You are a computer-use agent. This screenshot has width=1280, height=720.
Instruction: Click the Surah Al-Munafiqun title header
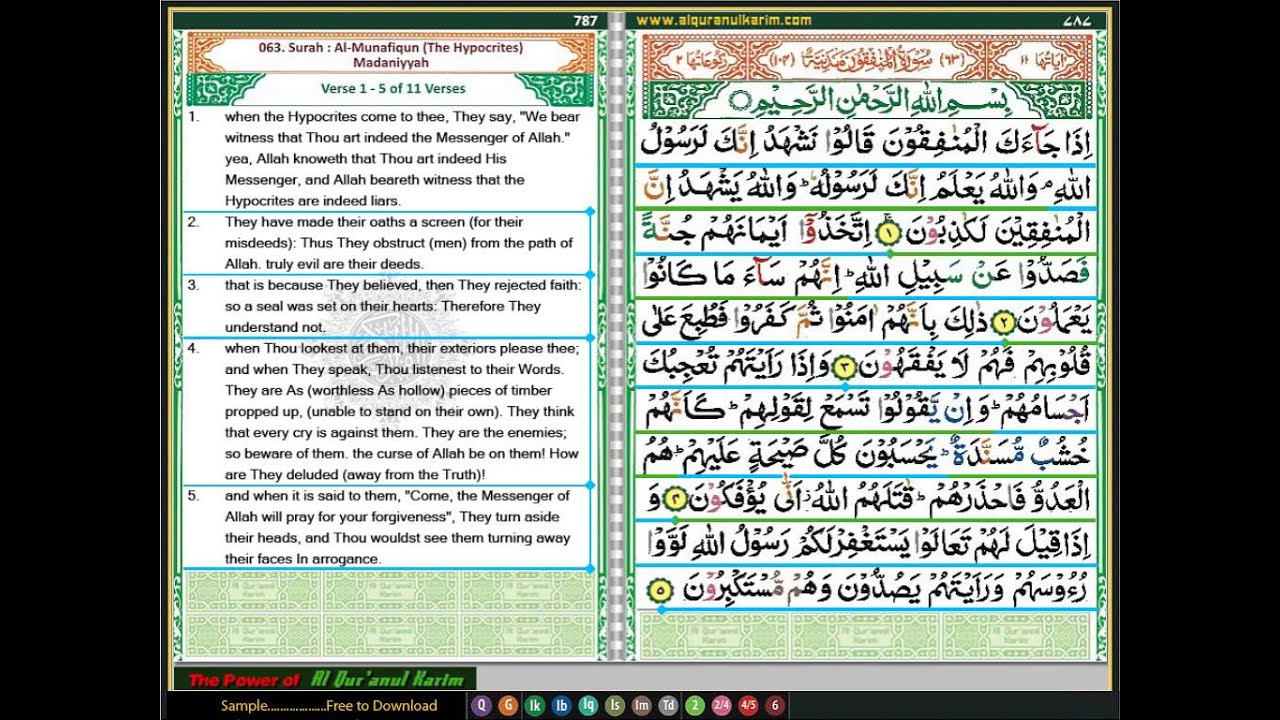click(x=390, y=54)
